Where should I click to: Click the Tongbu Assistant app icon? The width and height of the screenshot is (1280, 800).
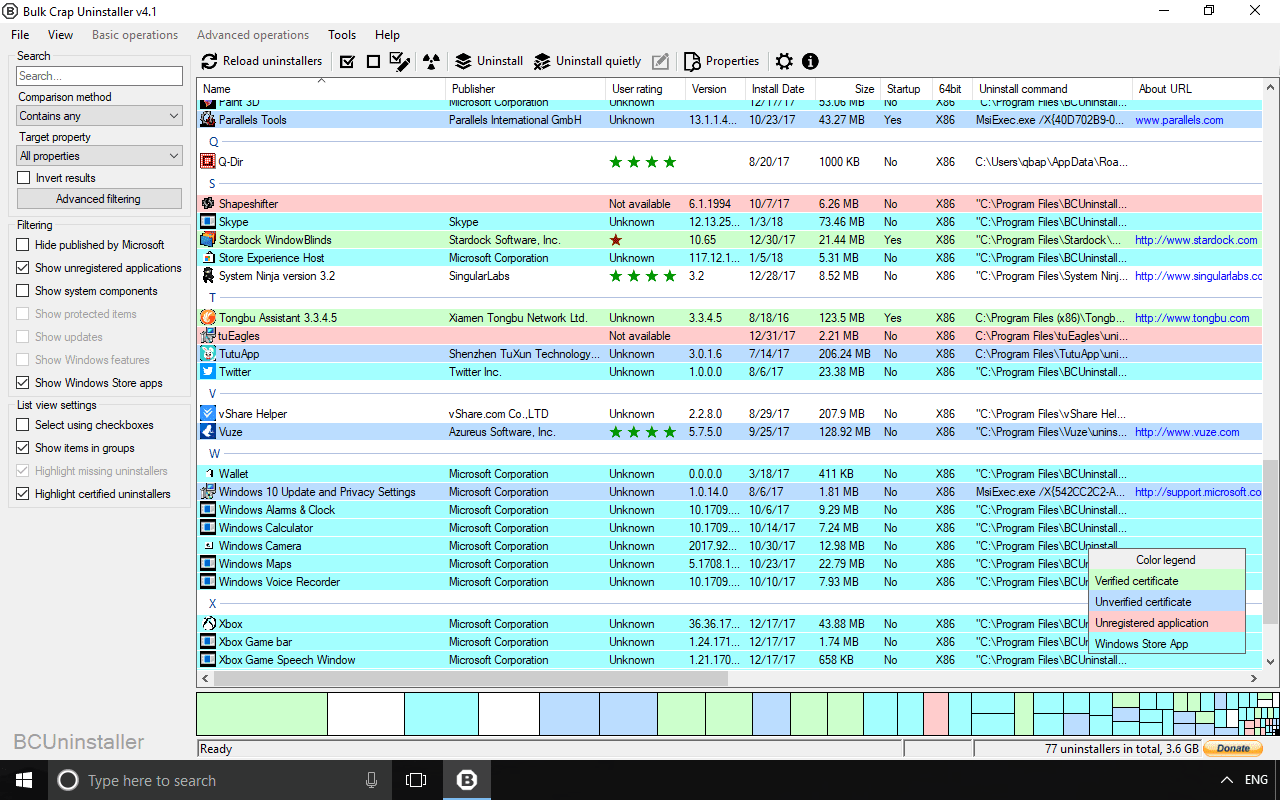click(208, 317)
